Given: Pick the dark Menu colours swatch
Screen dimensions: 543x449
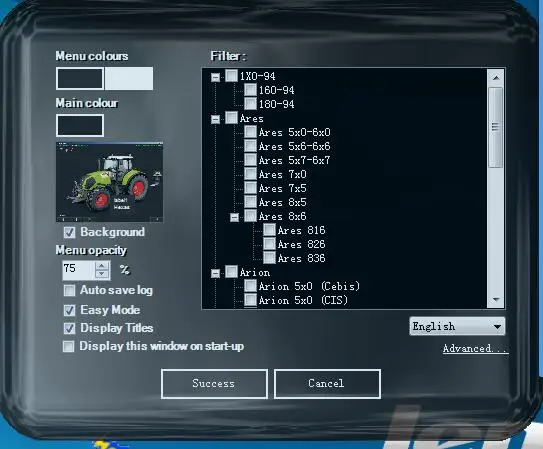Looking at the screenshot, I should pos(80,78).
